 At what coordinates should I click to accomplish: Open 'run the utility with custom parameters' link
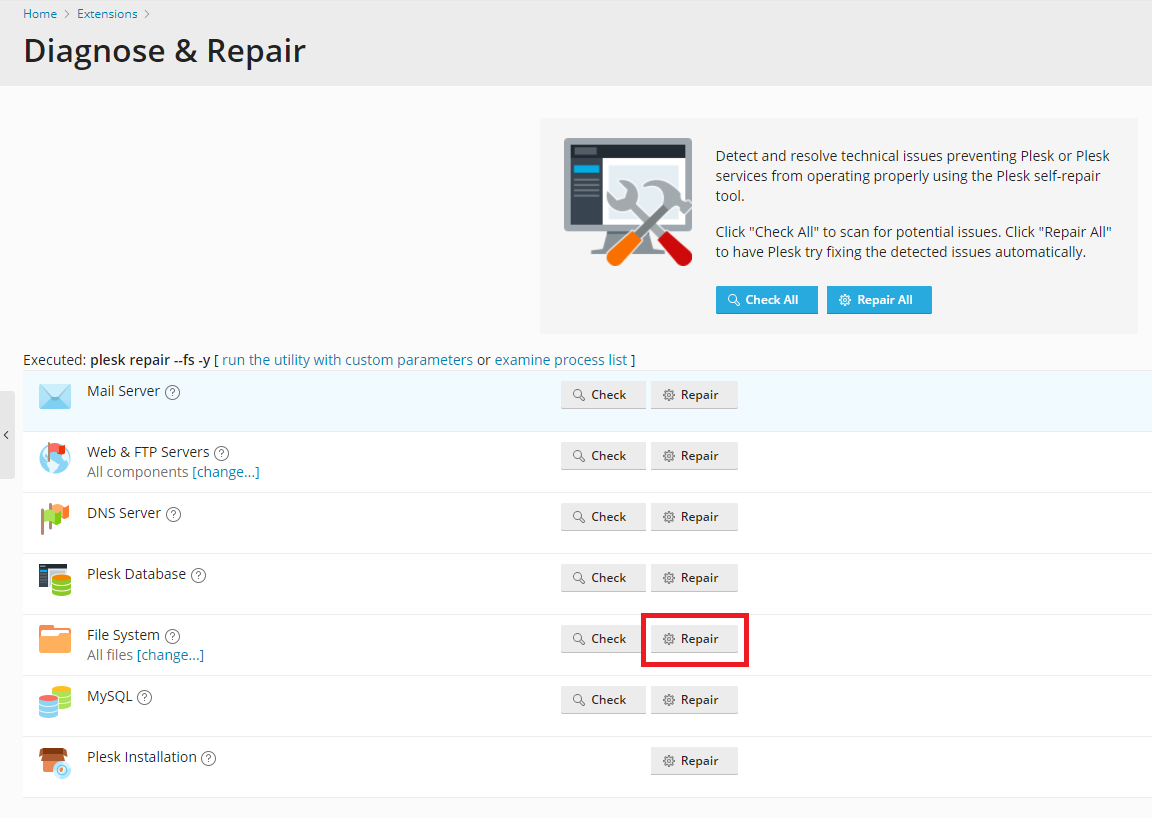pyautogui.click(x=348, y=360)
